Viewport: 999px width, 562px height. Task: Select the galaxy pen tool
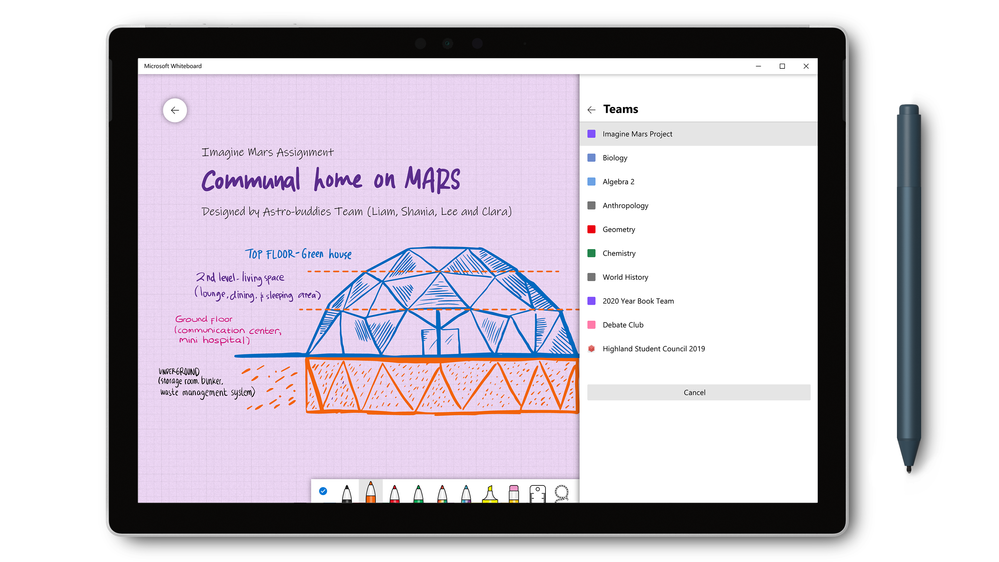(466, 493)
